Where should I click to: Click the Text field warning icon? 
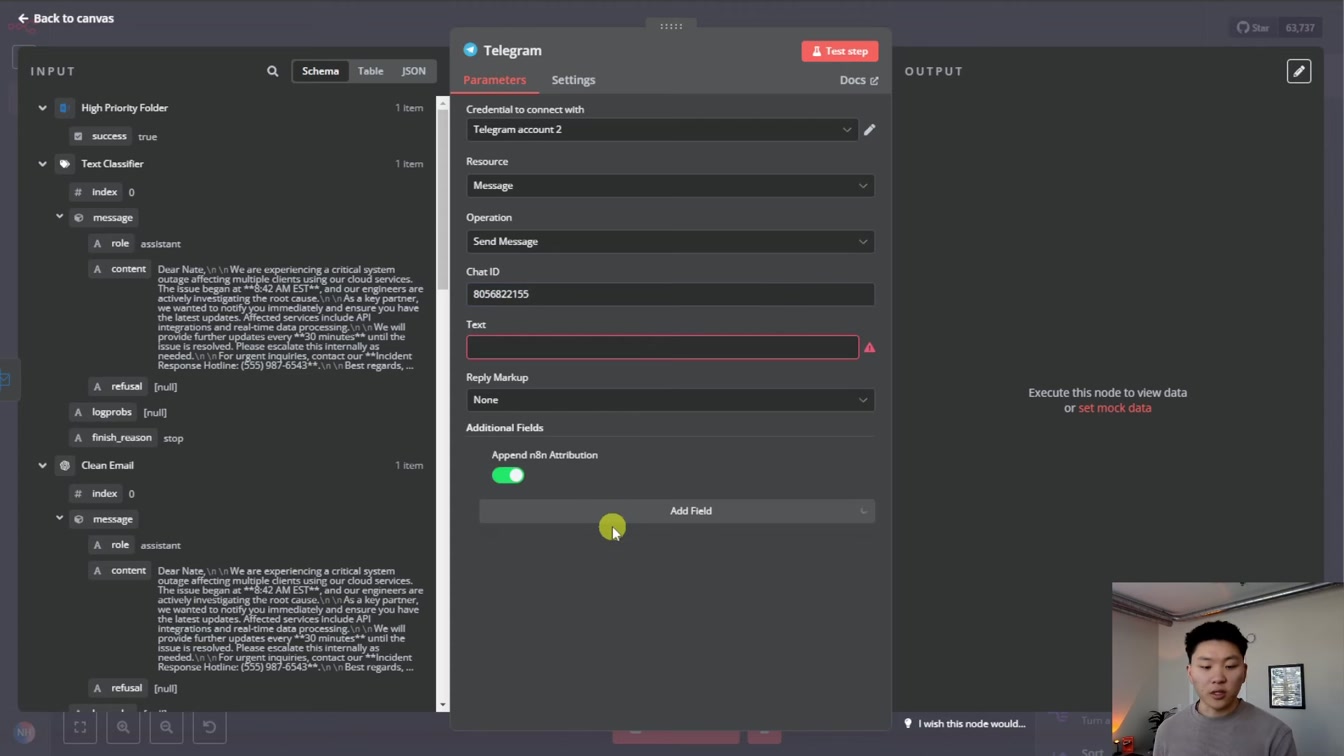tap(869, 348)
